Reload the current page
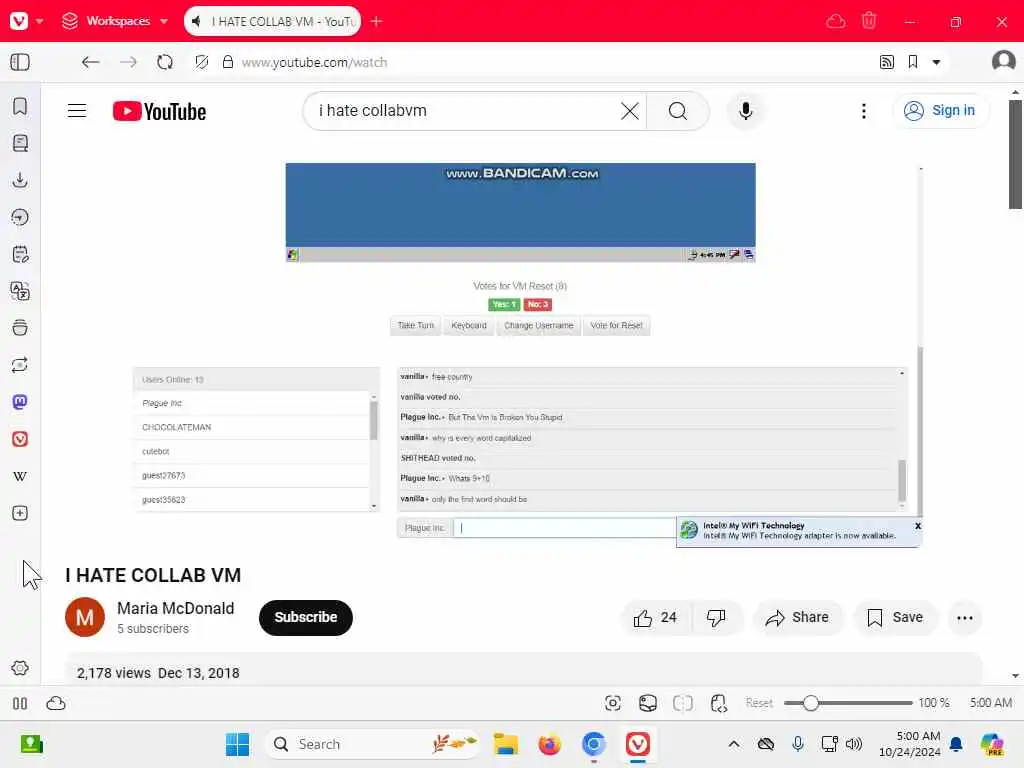 pos(165,62)
